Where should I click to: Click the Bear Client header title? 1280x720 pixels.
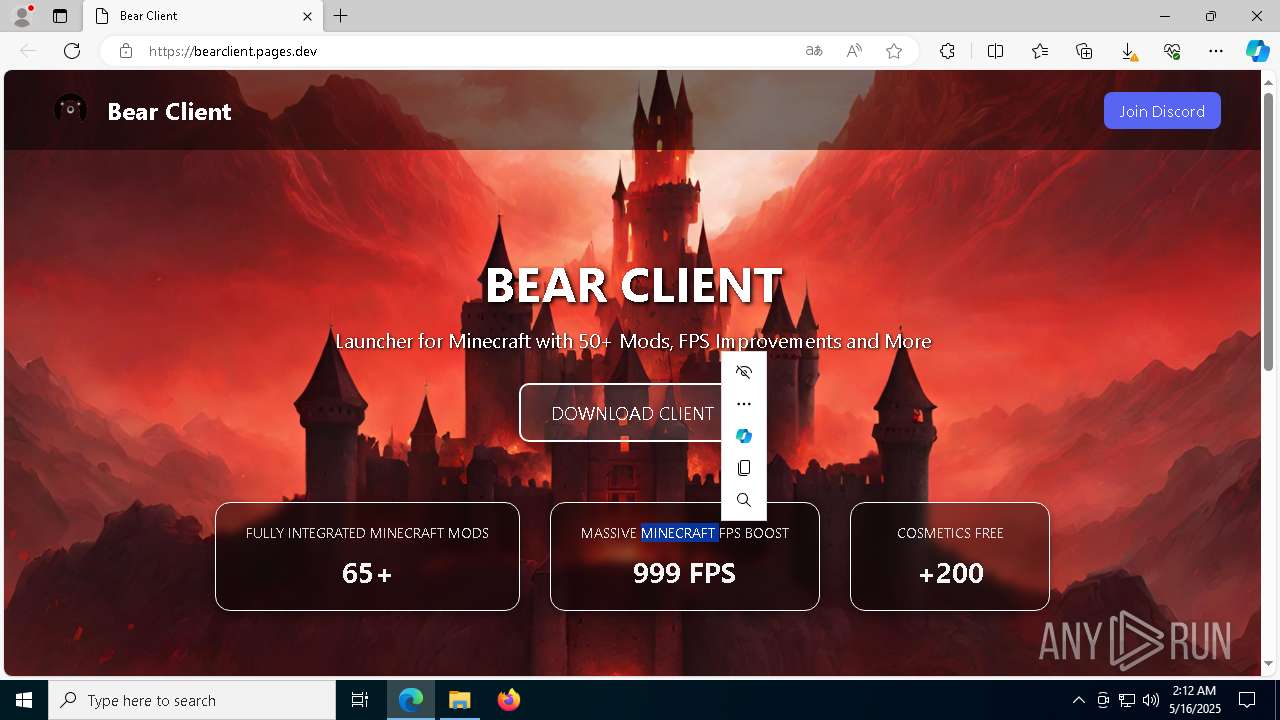click(x=169, y=111)
